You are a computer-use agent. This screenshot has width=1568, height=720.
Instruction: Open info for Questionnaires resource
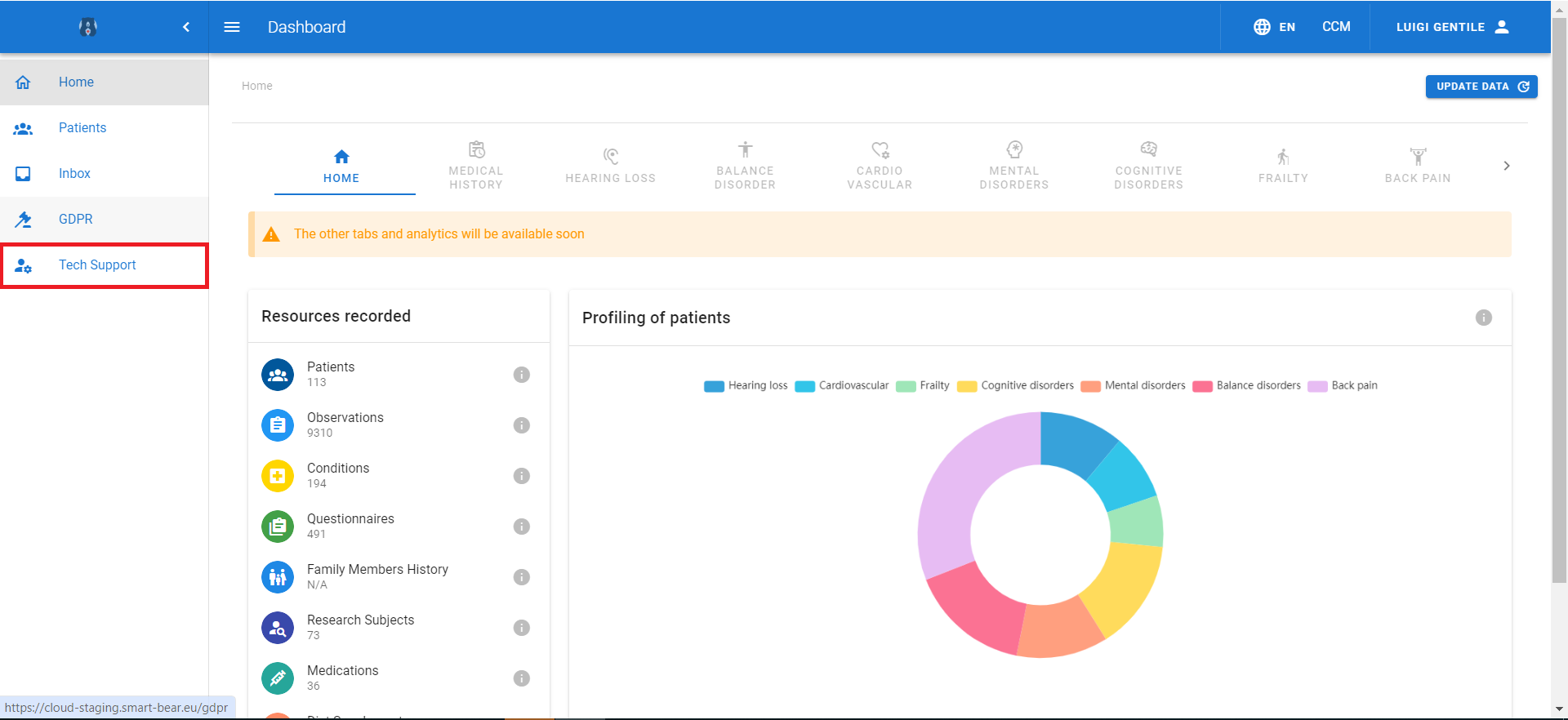[522, 527]
